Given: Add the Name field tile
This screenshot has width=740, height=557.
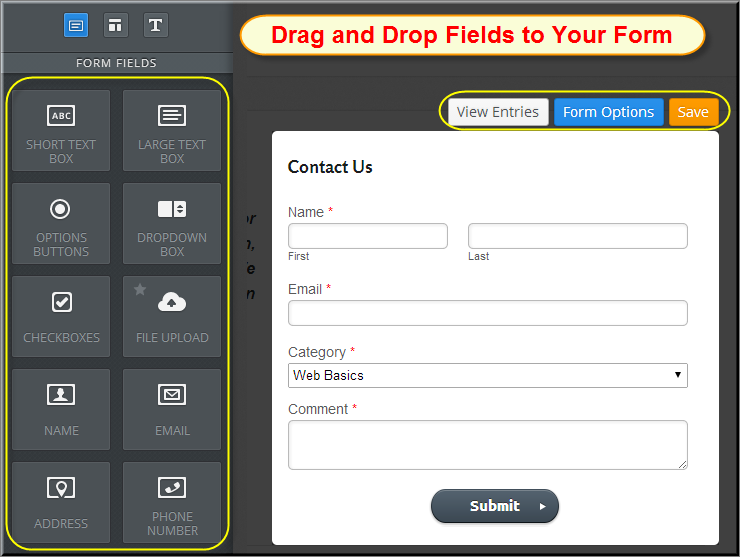Looking at the screenshot, I should click(x=61, y=410).
